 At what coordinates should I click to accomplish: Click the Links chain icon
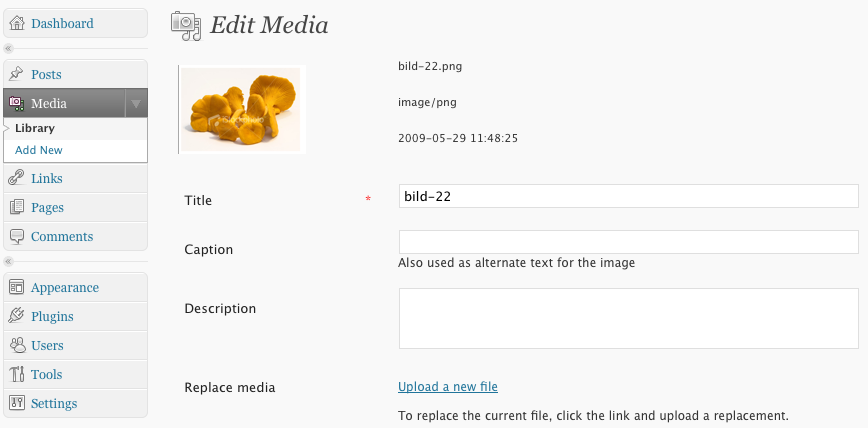click(17, 178)
